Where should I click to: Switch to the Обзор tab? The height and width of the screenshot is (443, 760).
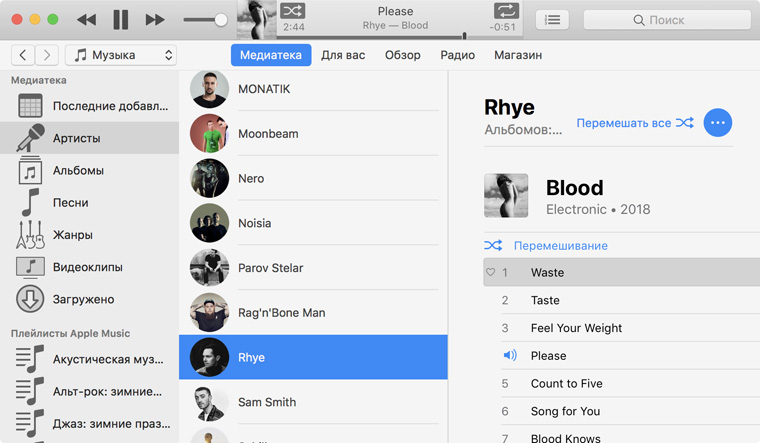tap(403, 55)
